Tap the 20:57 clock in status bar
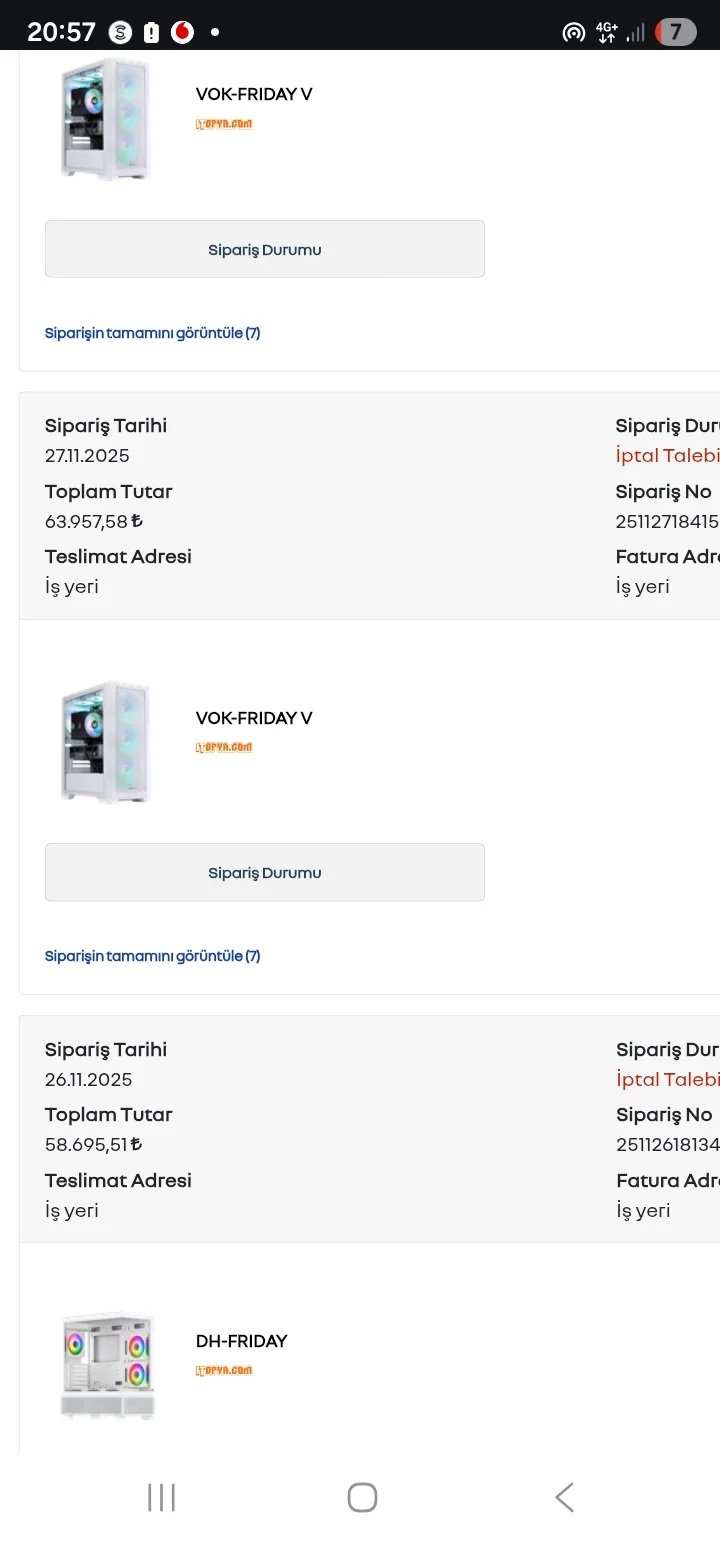Screen dimensions: 720x1544 coord(61,32)
